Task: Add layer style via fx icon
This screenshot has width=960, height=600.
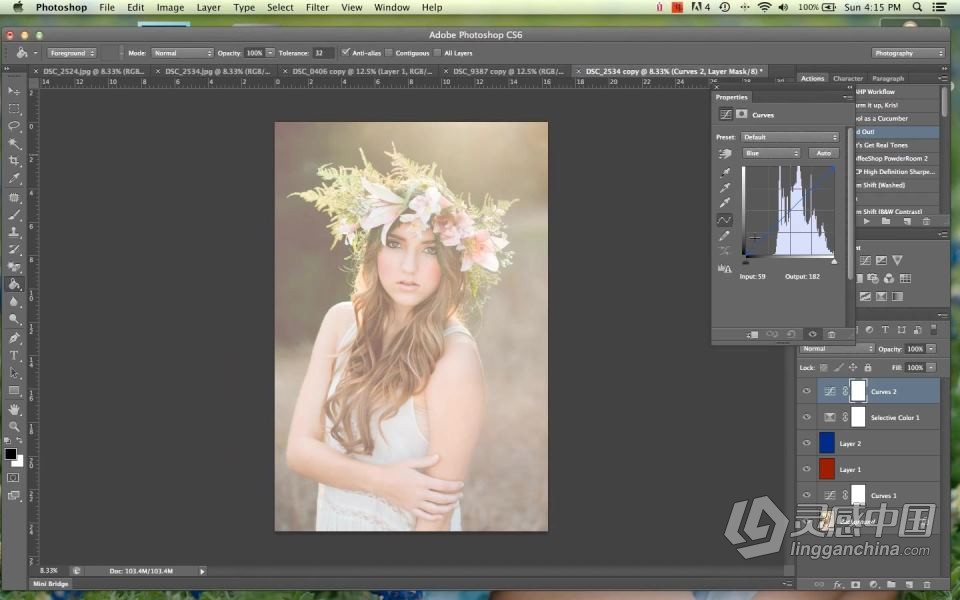Action: click(x=838, y=585)
